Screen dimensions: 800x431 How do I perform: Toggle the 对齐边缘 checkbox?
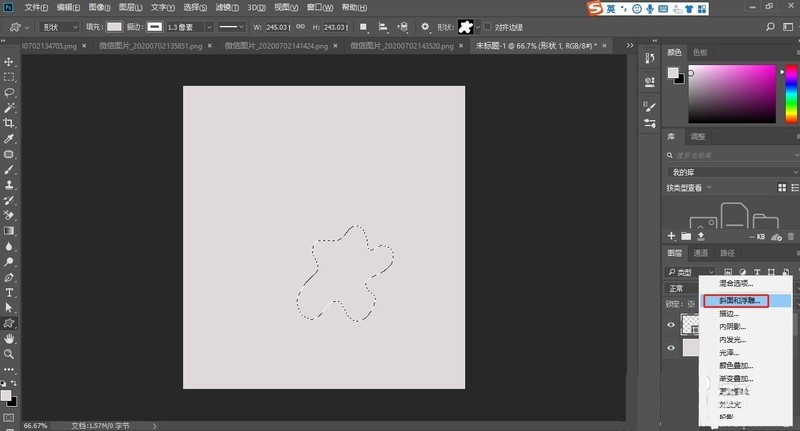click(x=489, y=27)
